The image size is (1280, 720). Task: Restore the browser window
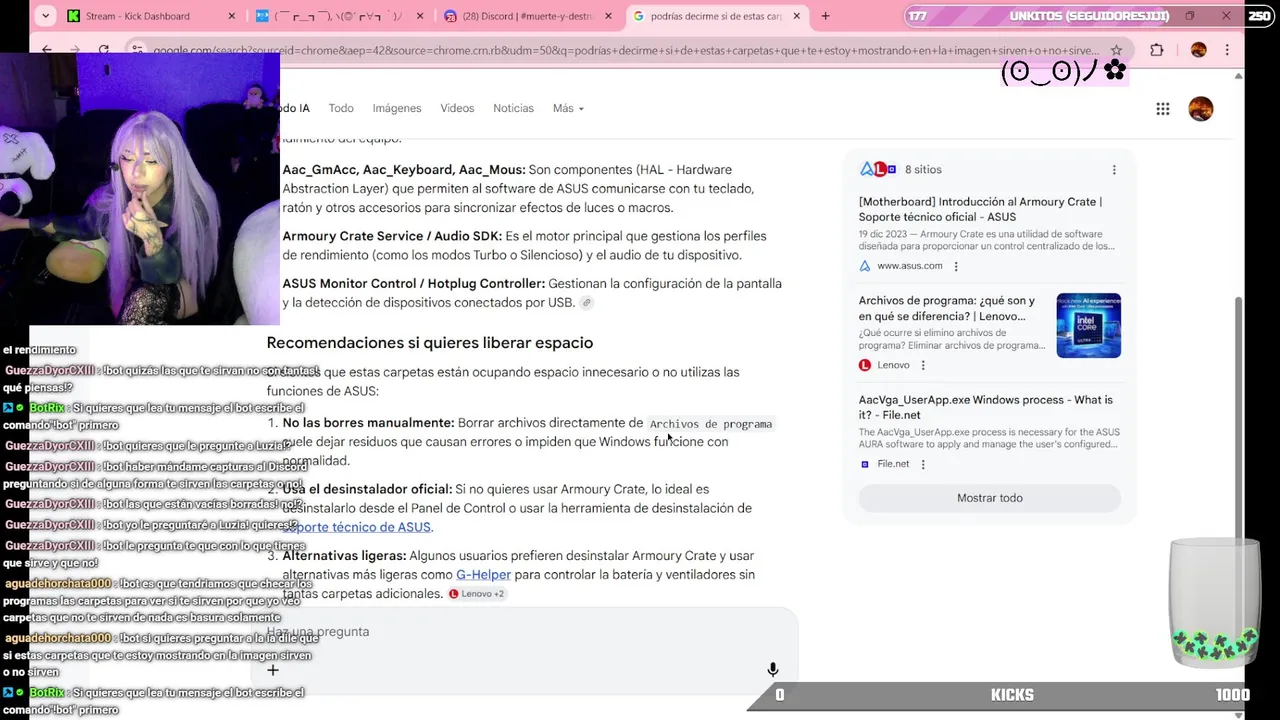click(x=1190, y=16)
